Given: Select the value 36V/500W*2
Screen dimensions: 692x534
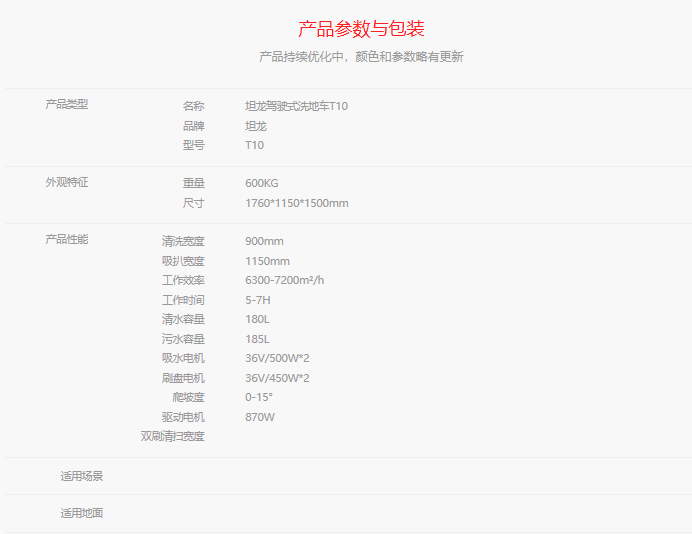Looking at the screenshot, I should pyautogui.click(x=277, y=358).
